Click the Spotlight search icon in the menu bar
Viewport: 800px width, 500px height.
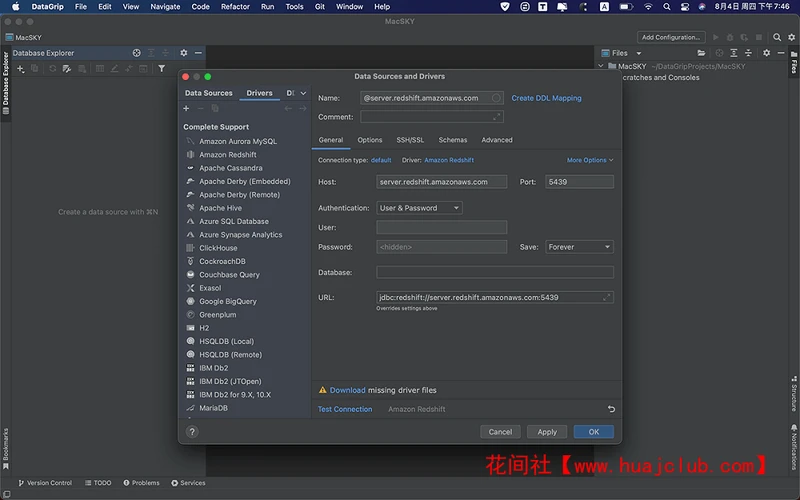coord(666,7)
